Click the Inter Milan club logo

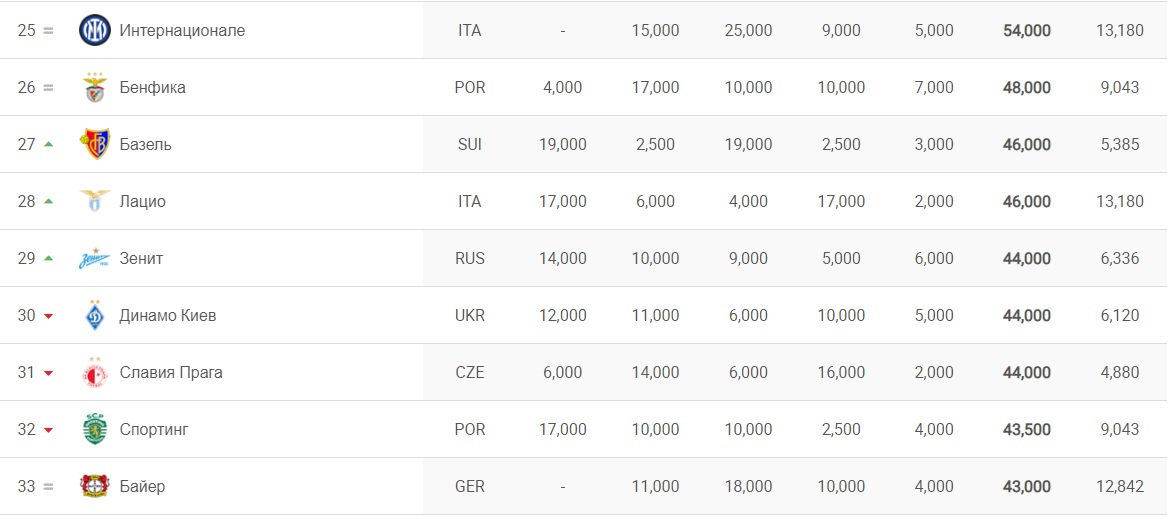point(95,30)
